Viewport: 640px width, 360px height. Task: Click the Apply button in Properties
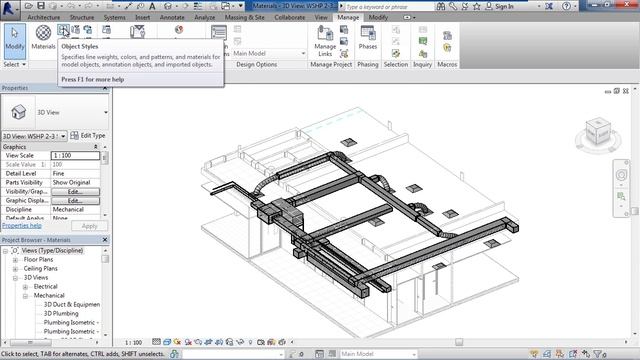coord(89,226)
